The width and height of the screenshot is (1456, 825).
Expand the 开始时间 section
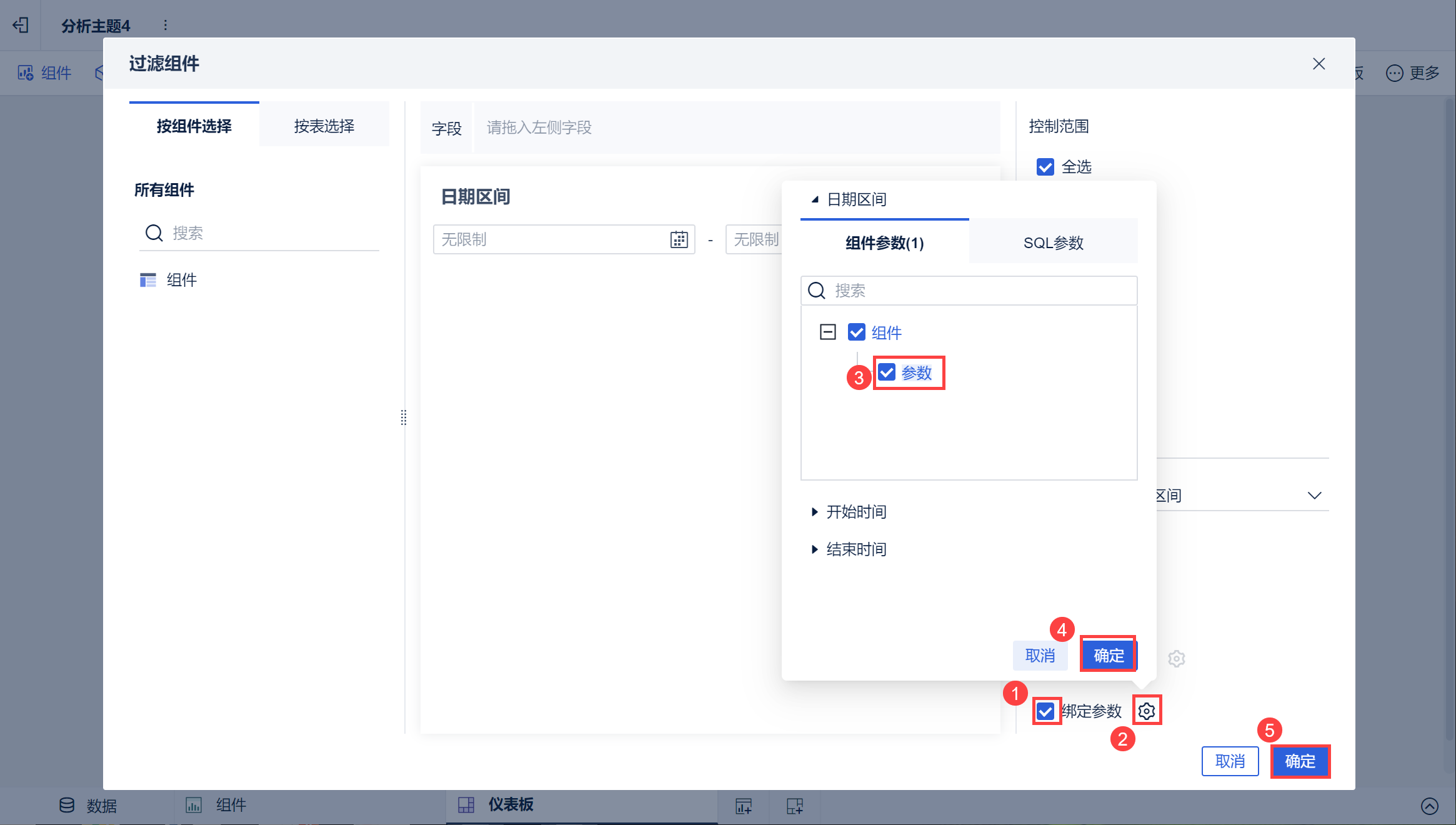(x=814, y=512)
